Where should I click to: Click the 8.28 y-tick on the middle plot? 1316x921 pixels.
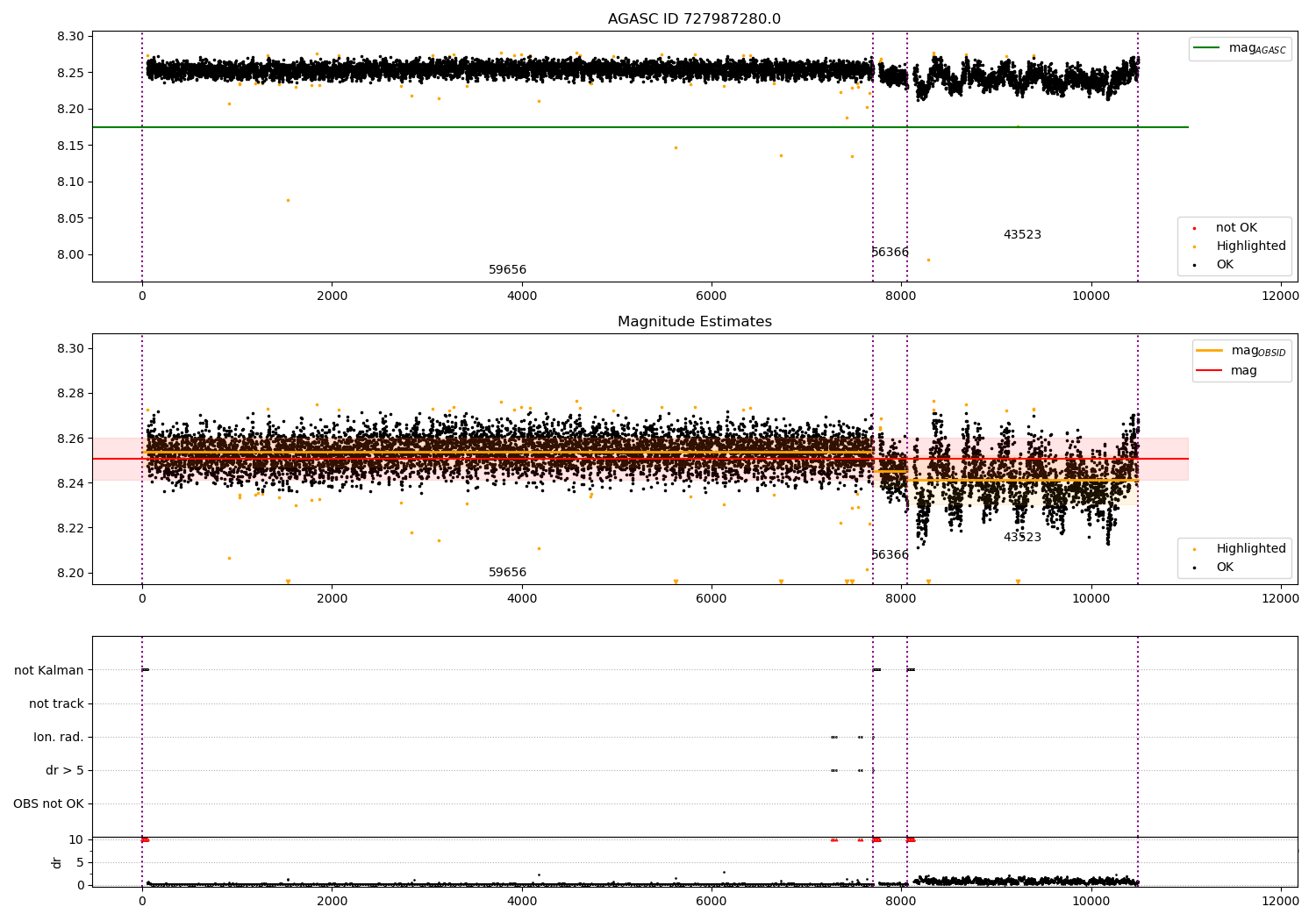(71, 394)
